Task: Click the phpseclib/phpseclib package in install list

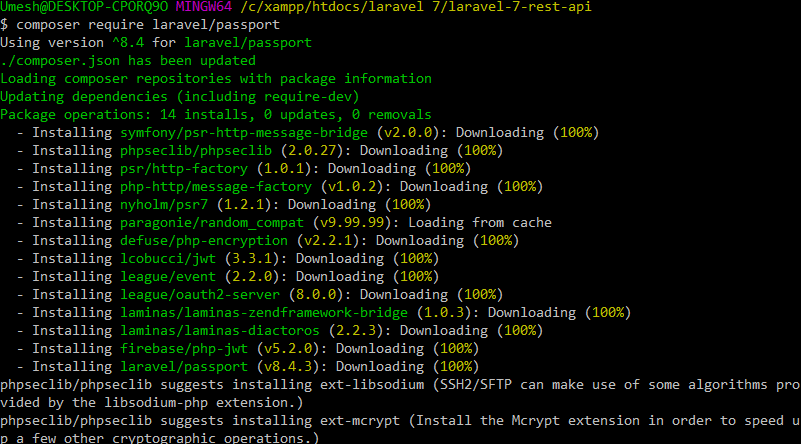Action: (196, 151)
